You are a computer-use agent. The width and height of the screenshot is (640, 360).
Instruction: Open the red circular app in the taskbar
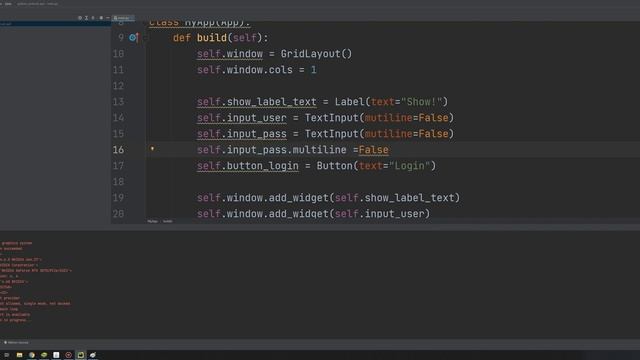coord(68,355)
